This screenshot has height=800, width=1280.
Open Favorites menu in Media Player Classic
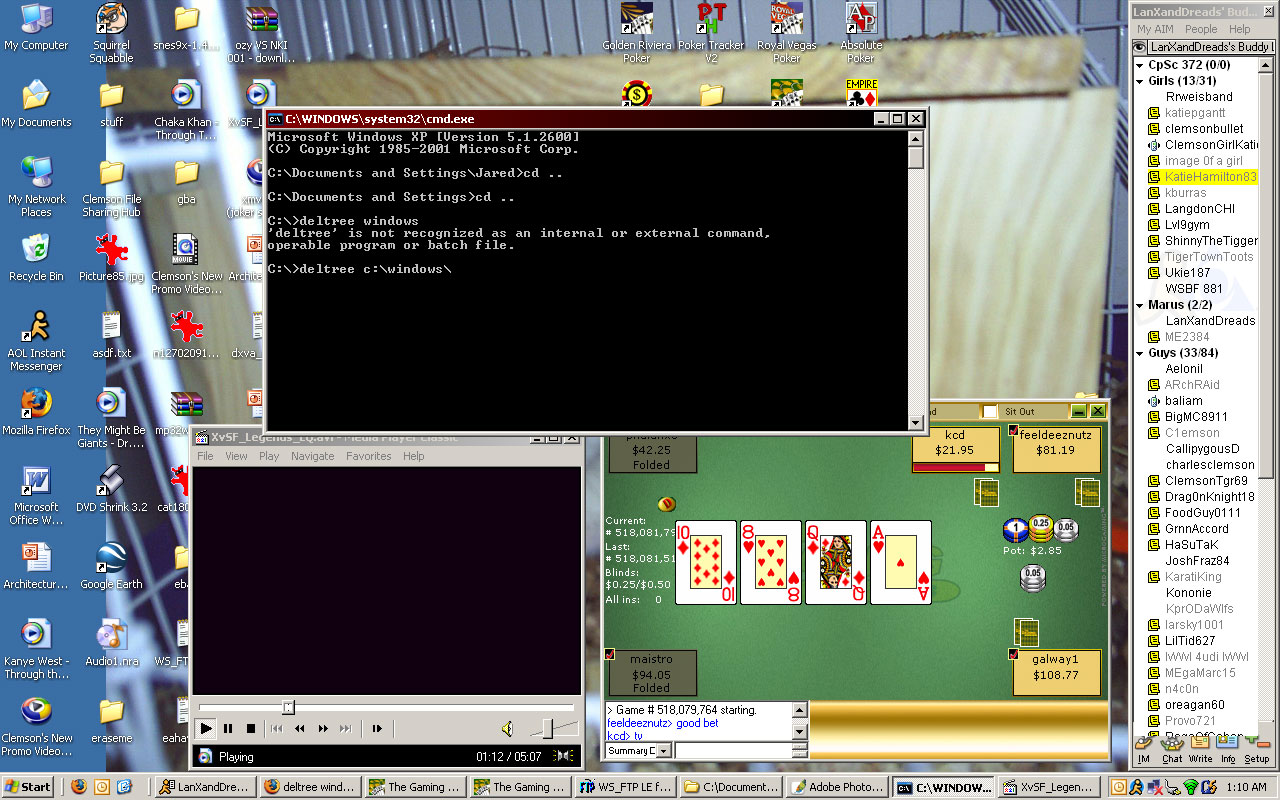[x=369, y=456]
